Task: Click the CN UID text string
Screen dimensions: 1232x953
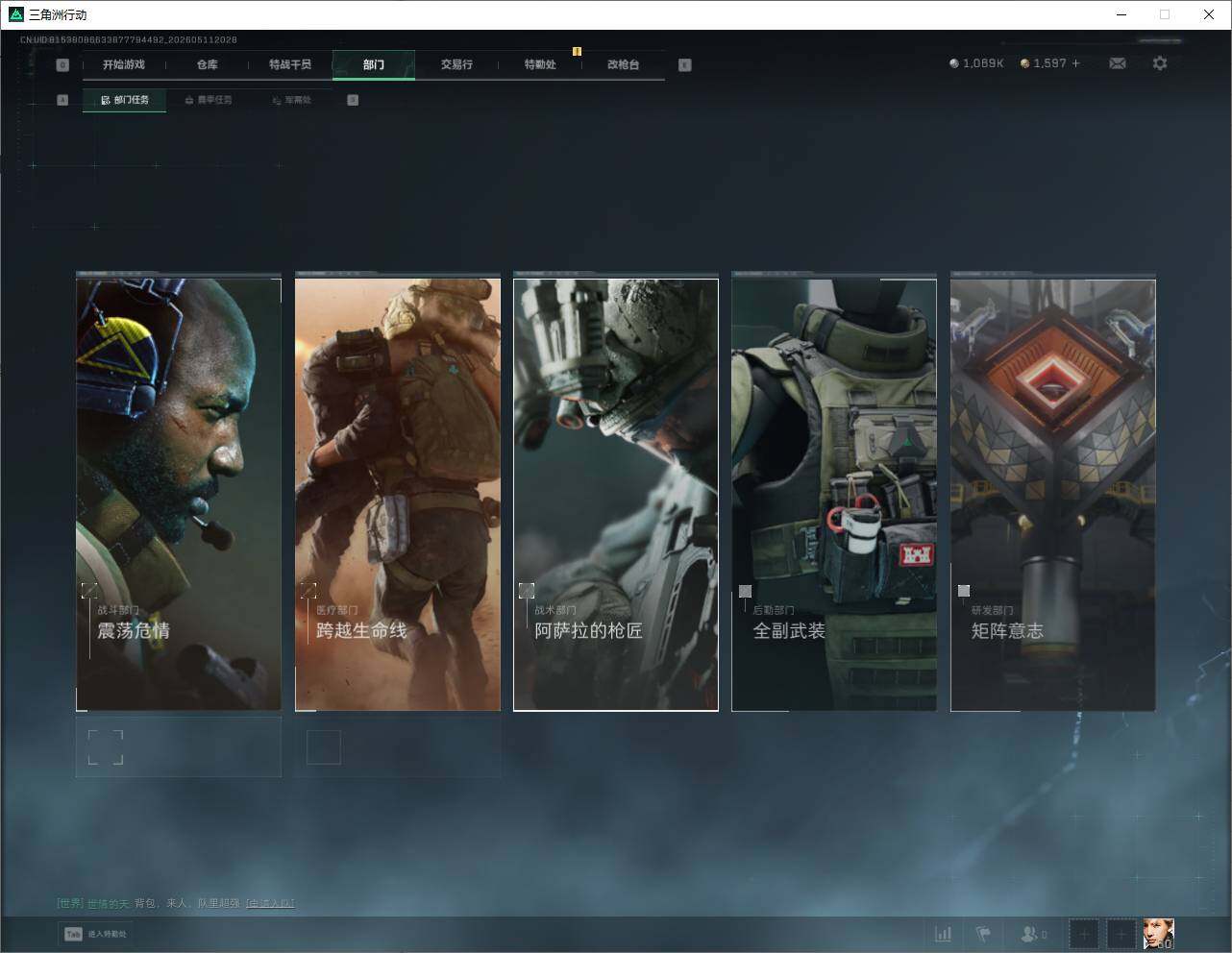Action: (x=129, y=40)
